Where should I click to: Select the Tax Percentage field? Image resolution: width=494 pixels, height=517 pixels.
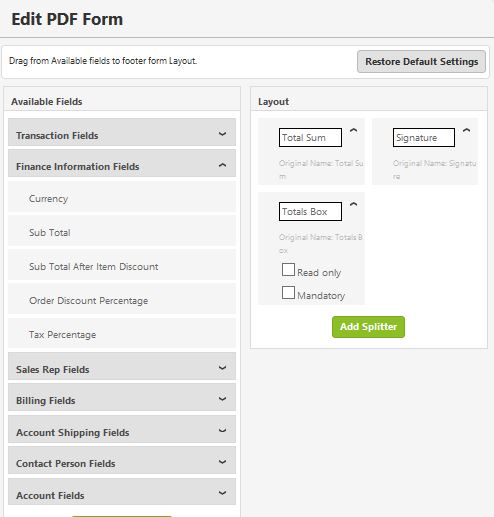click(x=122, y=333)
